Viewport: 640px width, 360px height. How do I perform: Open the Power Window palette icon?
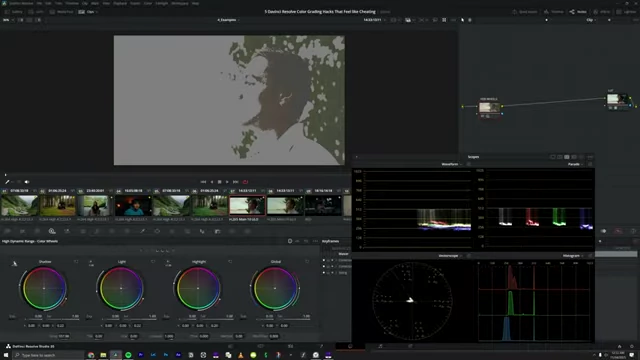157,231
